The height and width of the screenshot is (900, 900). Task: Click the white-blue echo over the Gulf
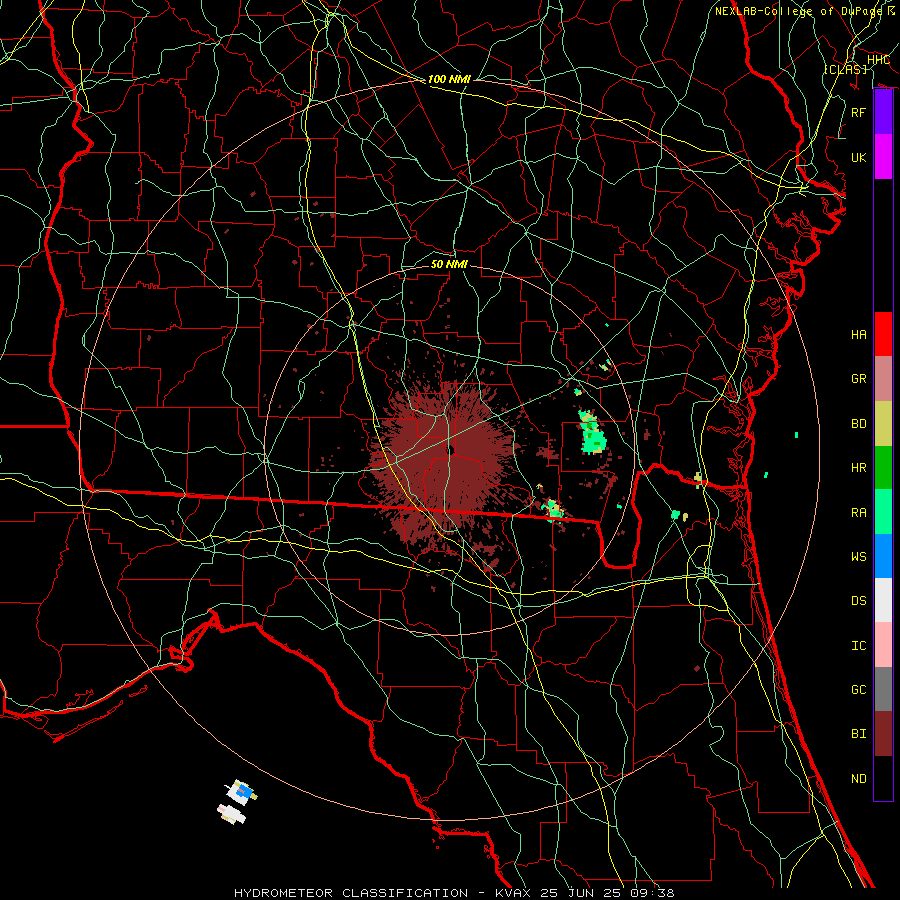242,792
